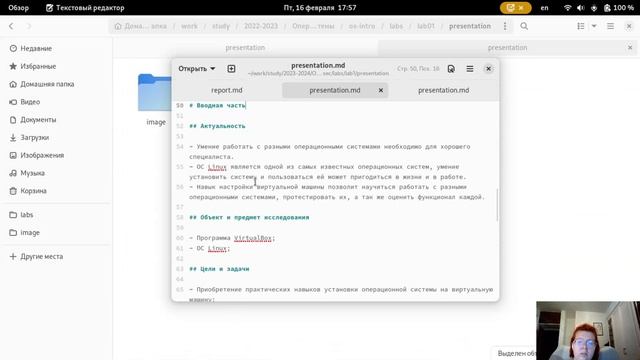
Task: Open Текстовый редактор app menu in top bar
Action: (x=85, y=7)
